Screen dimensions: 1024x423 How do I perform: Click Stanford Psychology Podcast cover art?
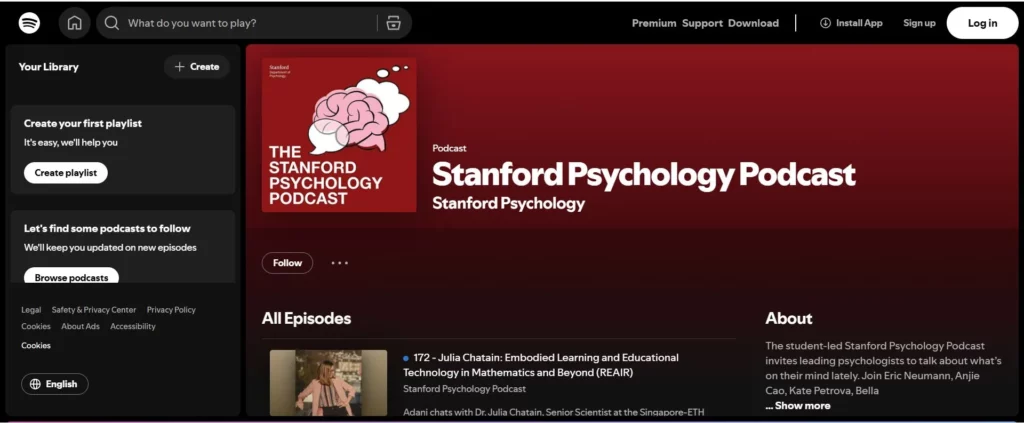tap(339, 134)
